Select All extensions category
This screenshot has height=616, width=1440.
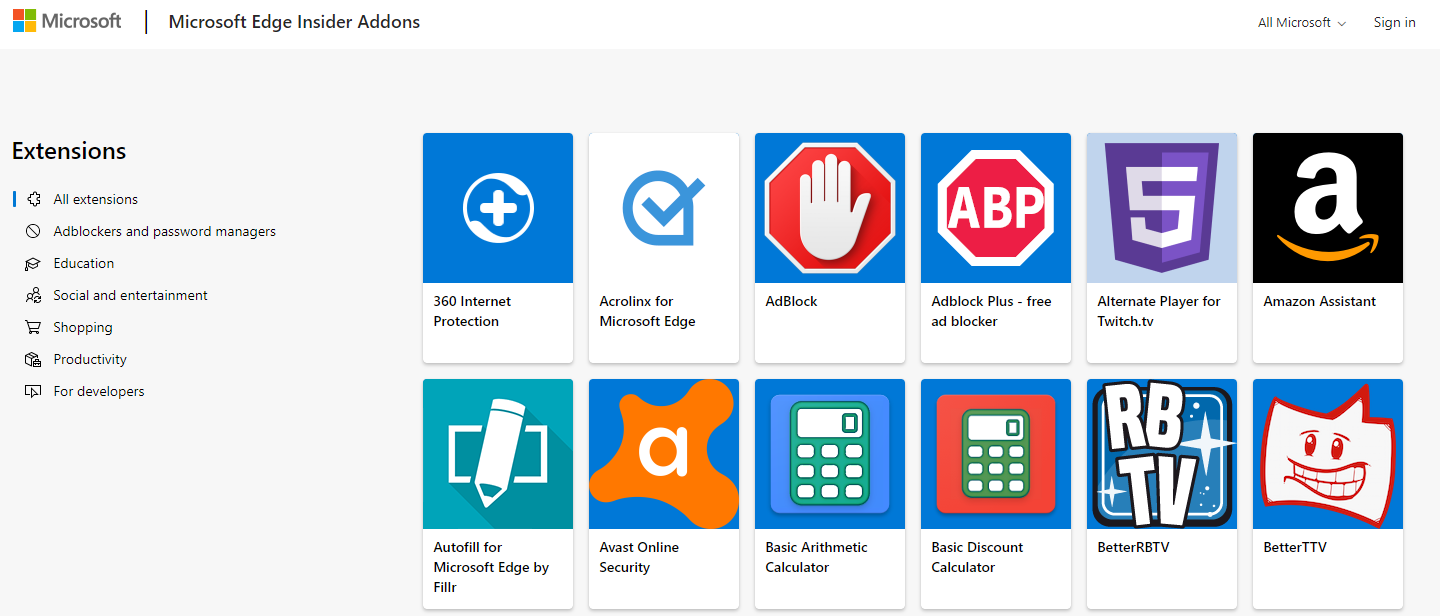pyautogui.click(x=96, y=199)
